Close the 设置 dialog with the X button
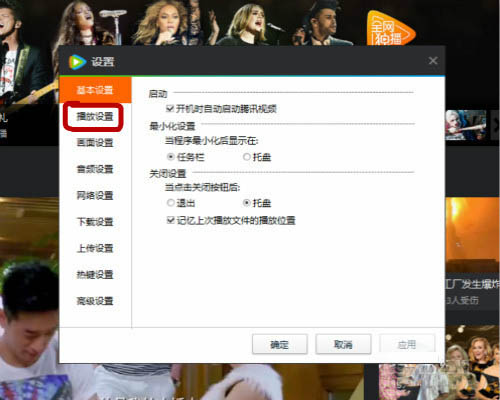 (433, 61)
